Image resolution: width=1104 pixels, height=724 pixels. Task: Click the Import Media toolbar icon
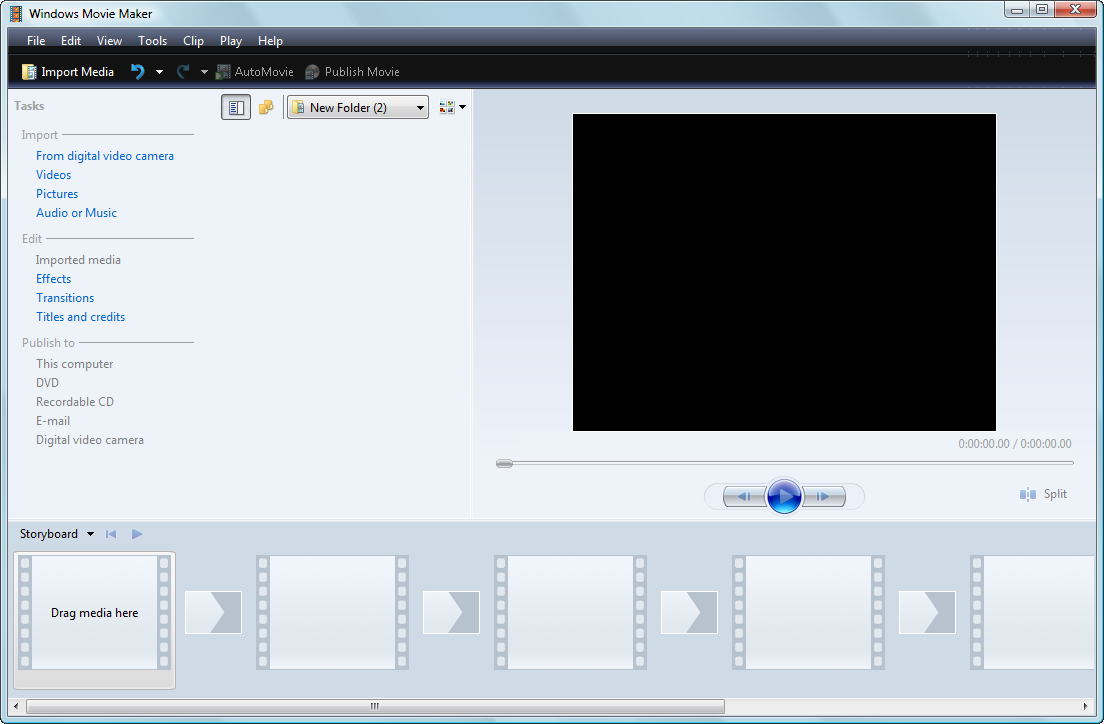tap(29, 72)
